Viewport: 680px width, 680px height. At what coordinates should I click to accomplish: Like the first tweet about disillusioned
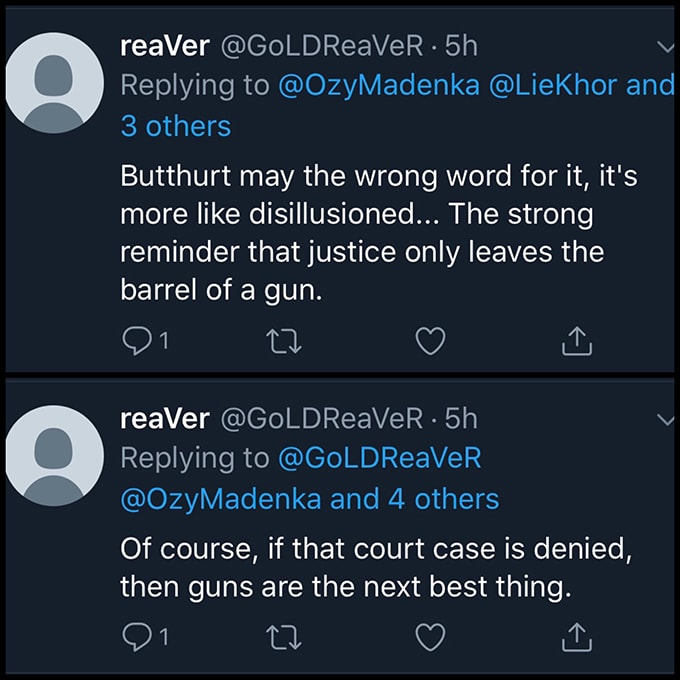tap(429, 342)
